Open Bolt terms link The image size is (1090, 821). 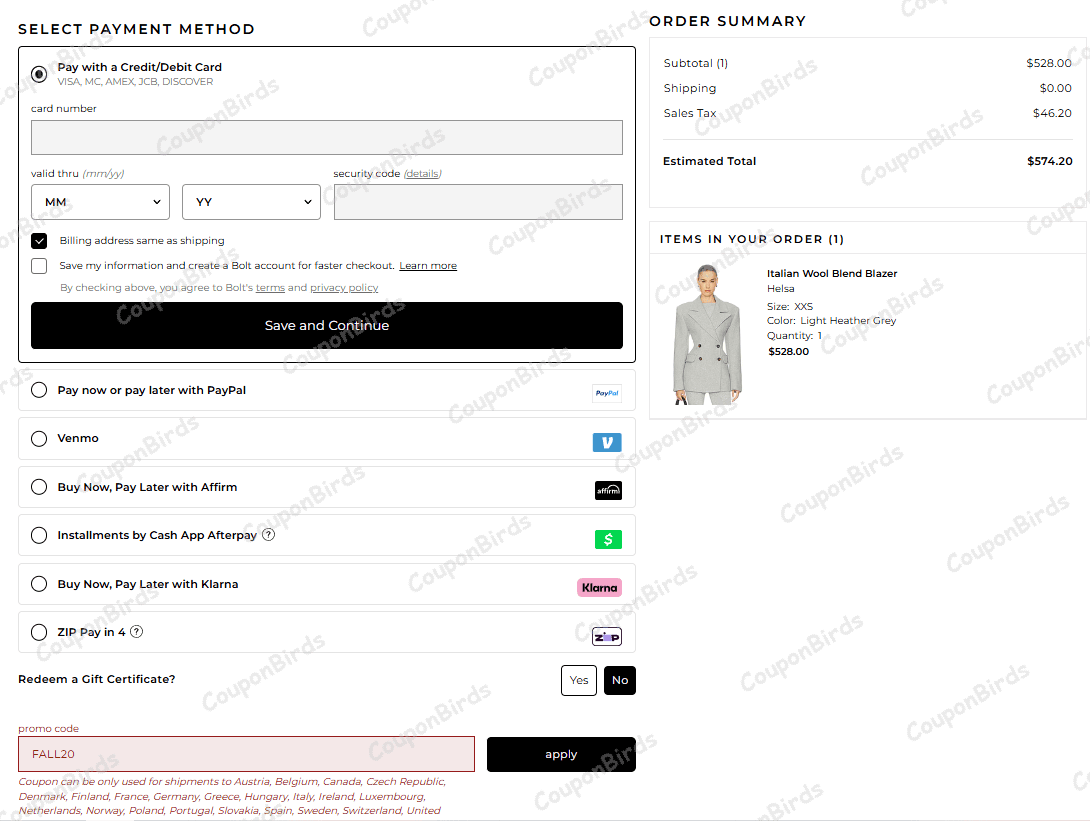point(270,288)
